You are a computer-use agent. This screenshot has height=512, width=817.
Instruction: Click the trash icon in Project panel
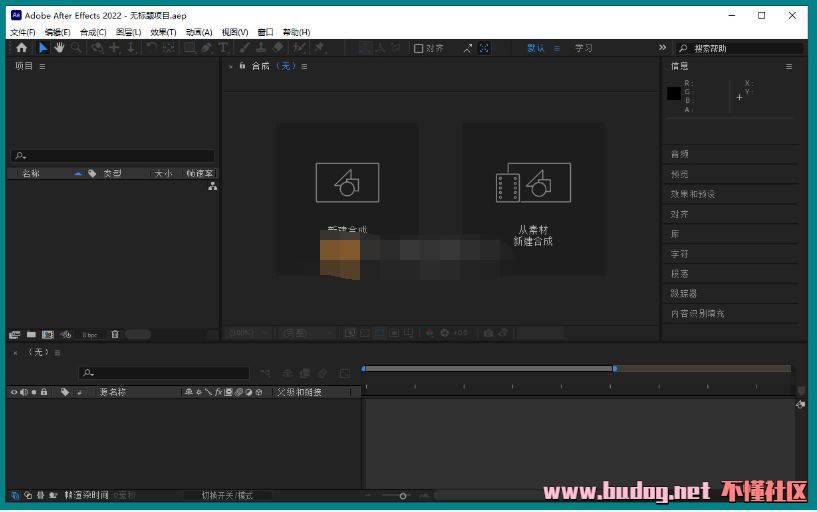coord(115,334)
